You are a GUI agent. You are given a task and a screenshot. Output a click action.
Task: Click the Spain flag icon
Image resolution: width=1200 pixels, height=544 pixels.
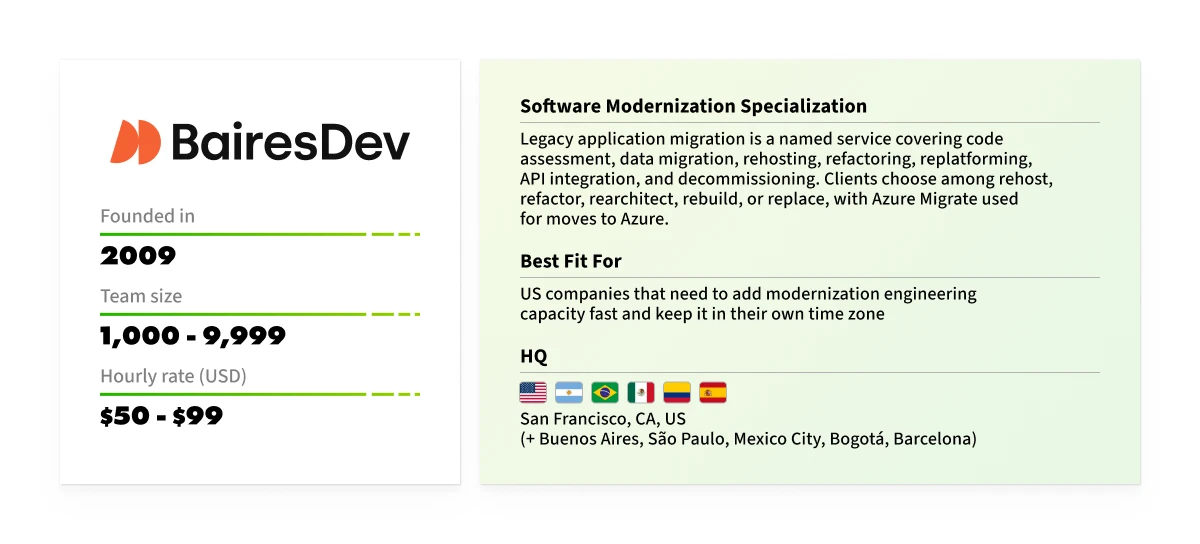pos(713,392)
